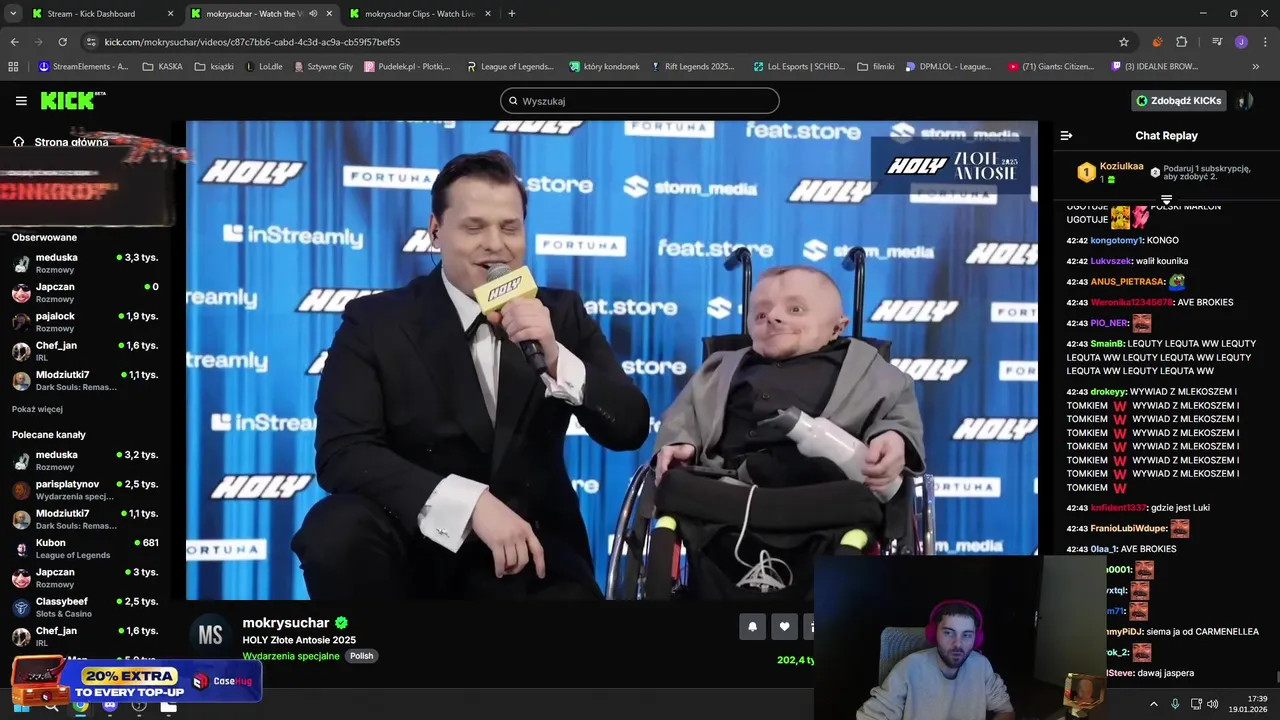Click the Wydarzenia specjalne category link
Viewport: 1280px width, 720px height.
[x=291, y=656]
